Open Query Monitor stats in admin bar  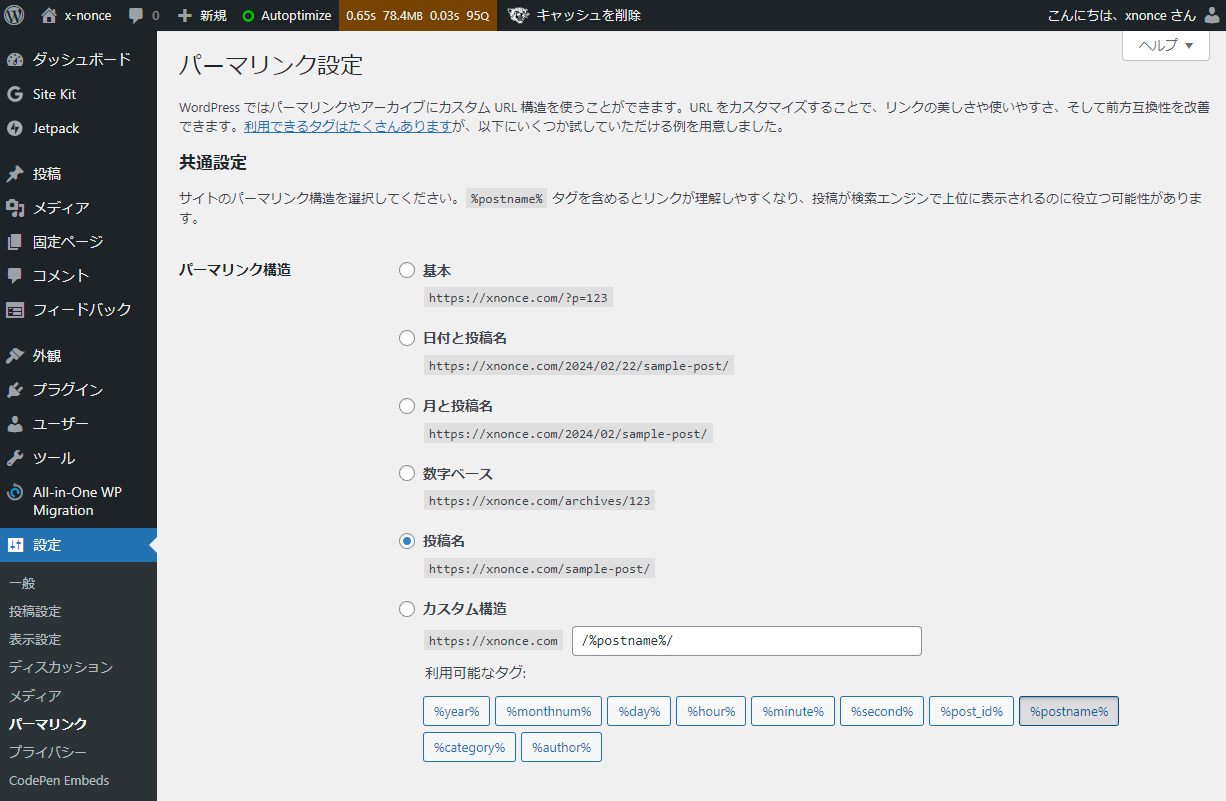pyautogui.click(x=418, y=15)
